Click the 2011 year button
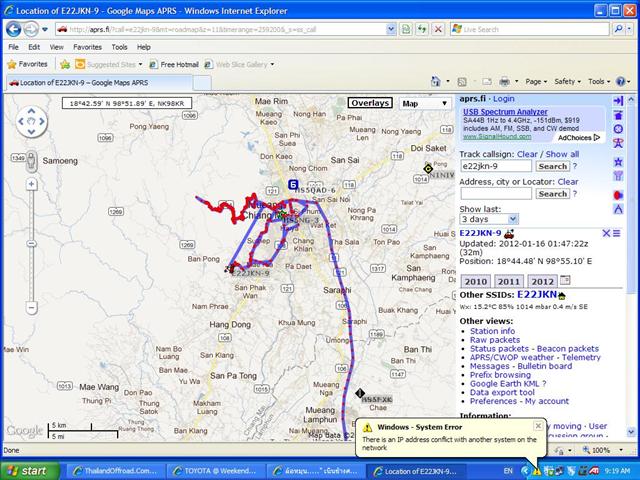Screen dimensions: 640x480 point(508,282)
